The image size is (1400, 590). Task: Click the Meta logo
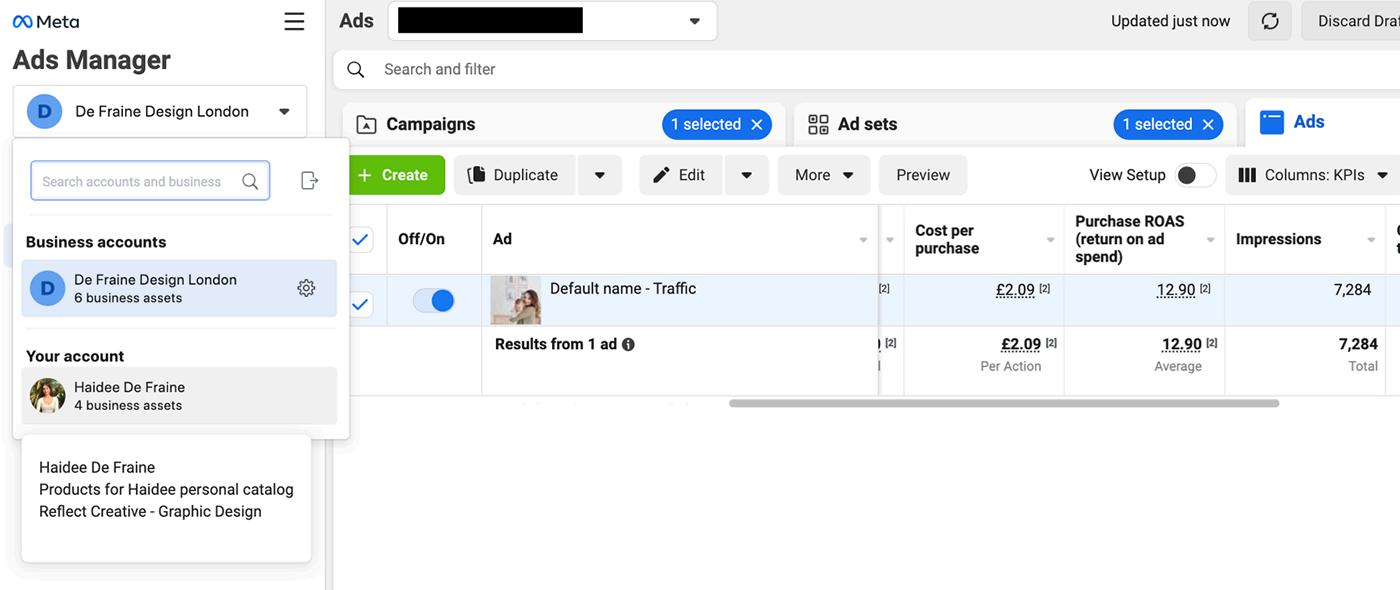tap(46, 21)
